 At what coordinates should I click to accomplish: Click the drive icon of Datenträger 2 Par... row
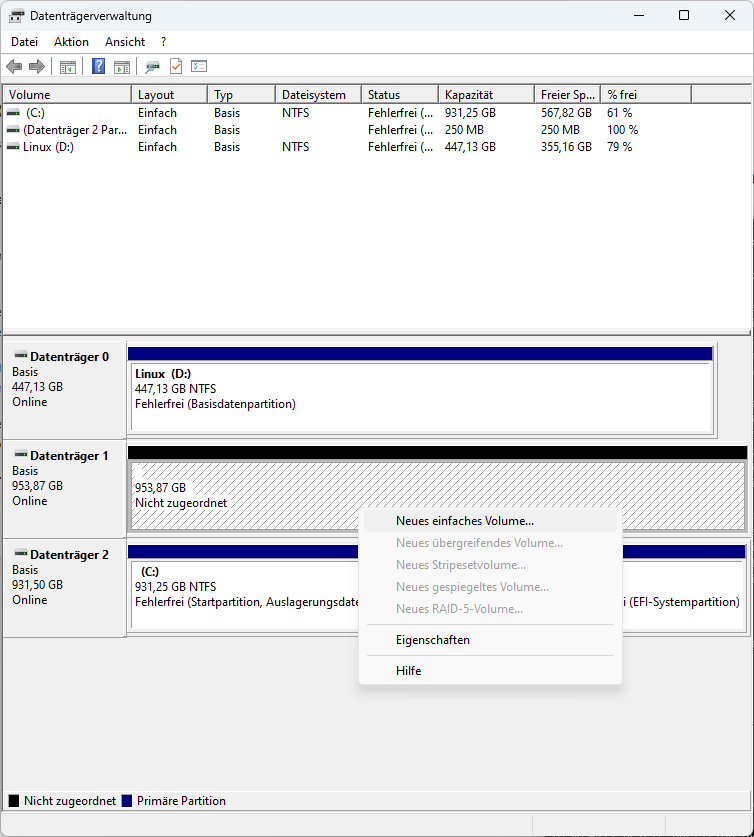click(x=13, y=130)
